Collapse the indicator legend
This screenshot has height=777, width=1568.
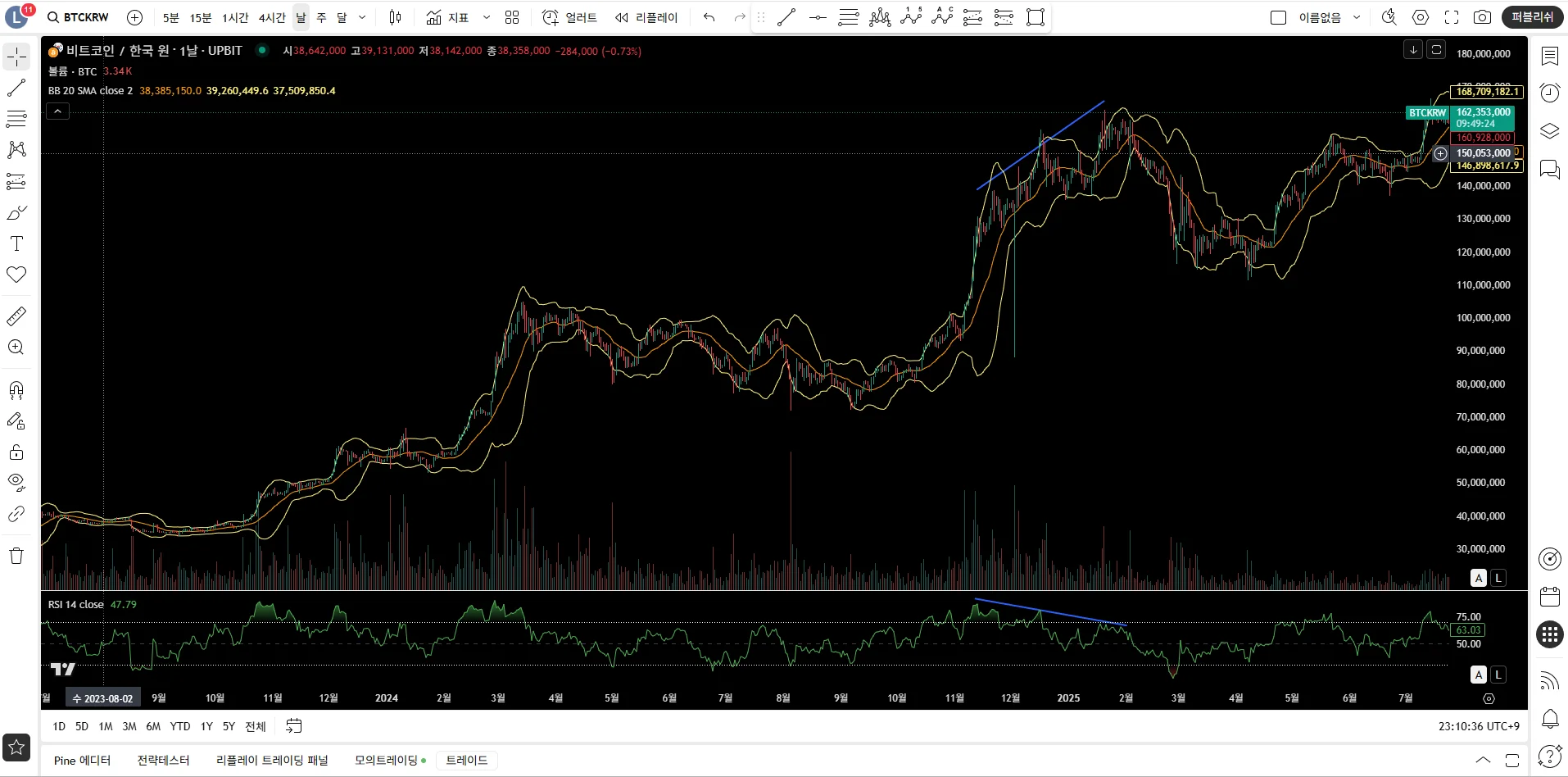(x=57, y=111)
